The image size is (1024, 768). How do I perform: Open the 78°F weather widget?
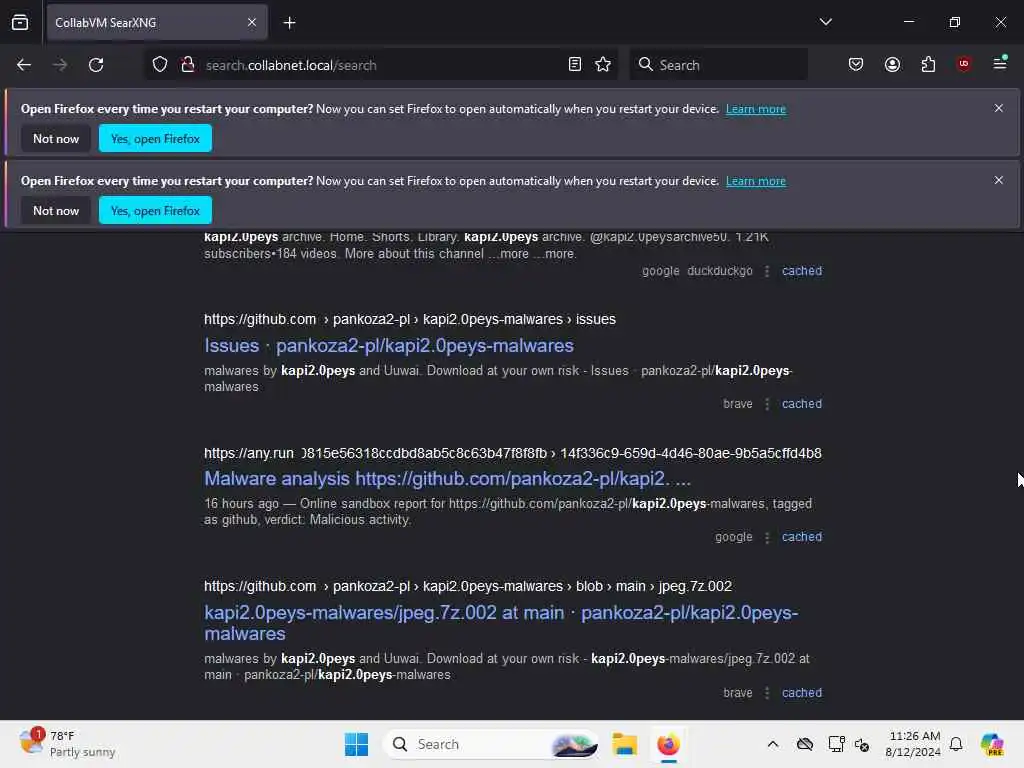pyautogui.click(x=67, y=744)
